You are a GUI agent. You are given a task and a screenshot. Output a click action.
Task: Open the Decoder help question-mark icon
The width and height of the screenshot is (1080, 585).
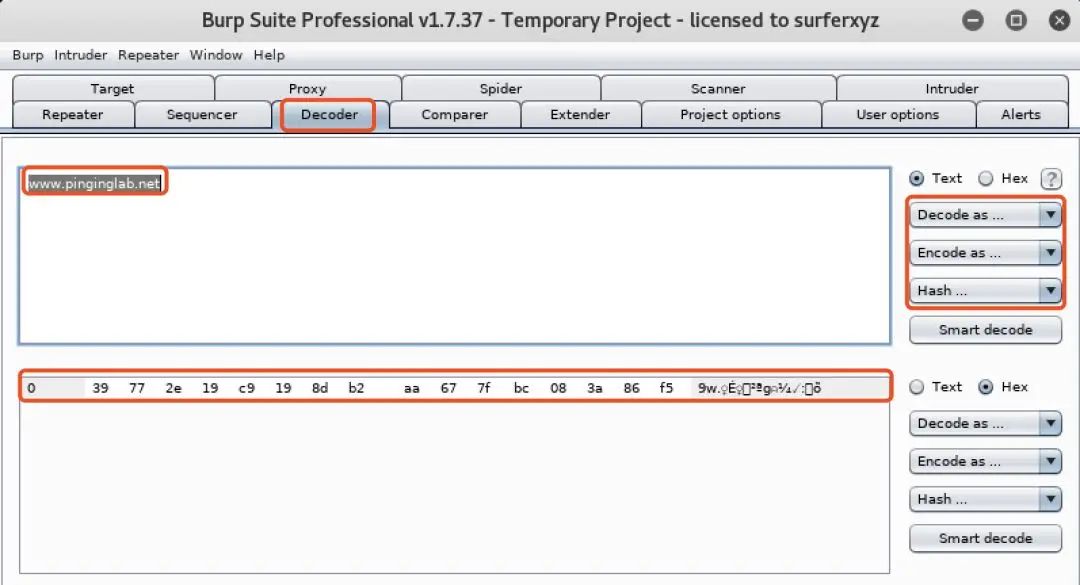pos(1050,178)
